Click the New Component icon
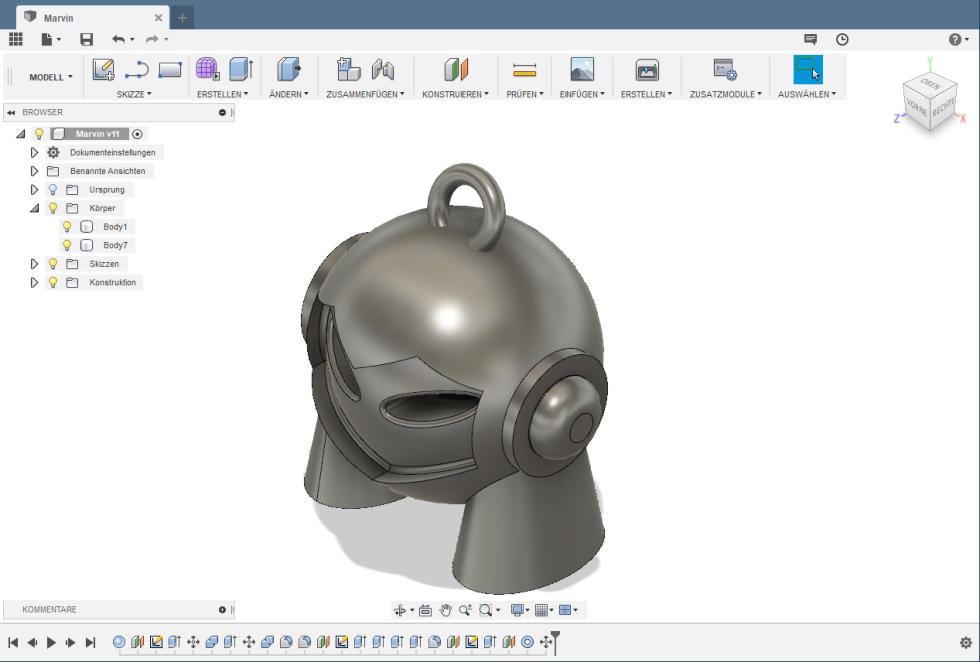This screenshot has width=980, height=662. [x=349, y=69]
